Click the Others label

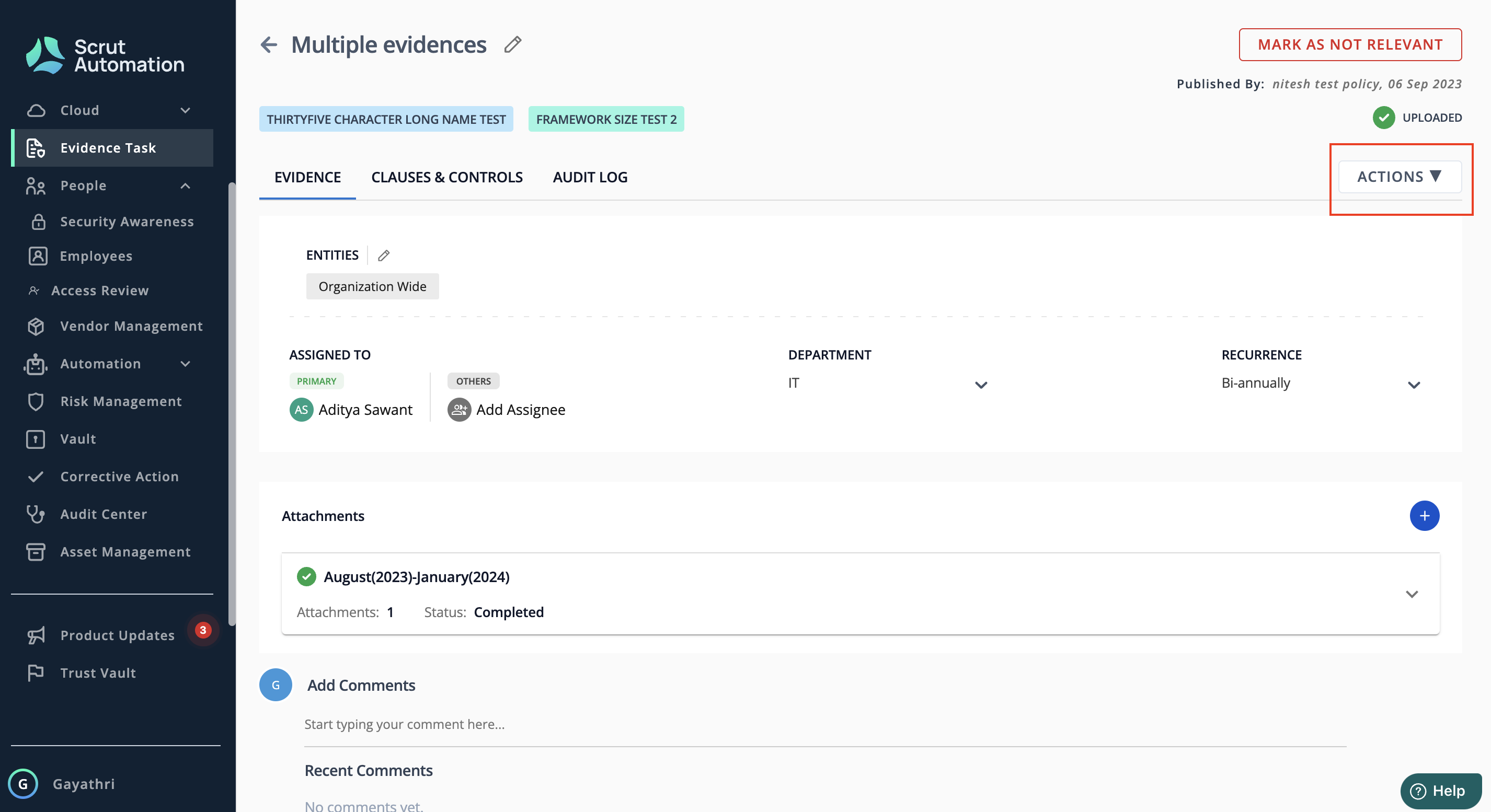(473, 381)
